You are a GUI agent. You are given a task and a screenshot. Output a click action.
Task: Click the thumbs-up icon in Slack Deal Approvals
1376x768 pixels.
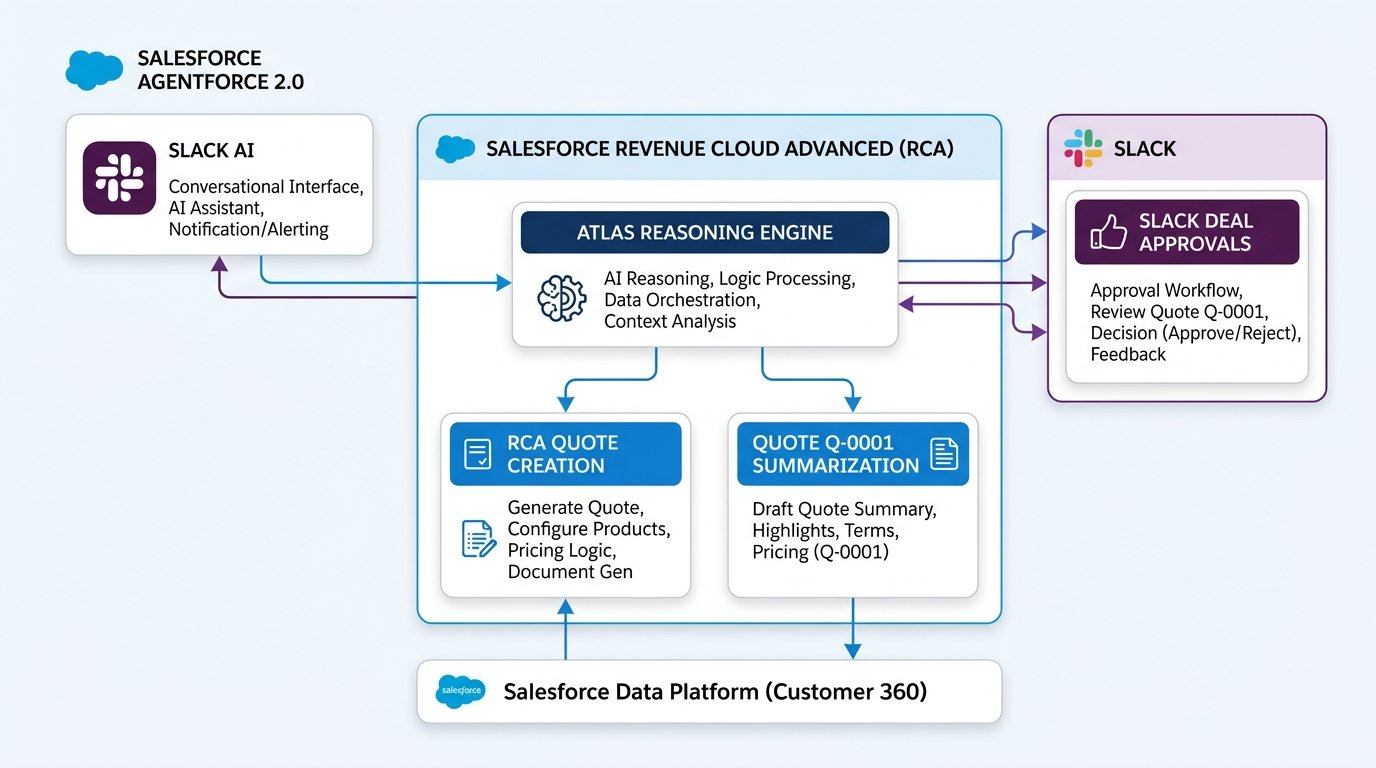[1109, 233]
